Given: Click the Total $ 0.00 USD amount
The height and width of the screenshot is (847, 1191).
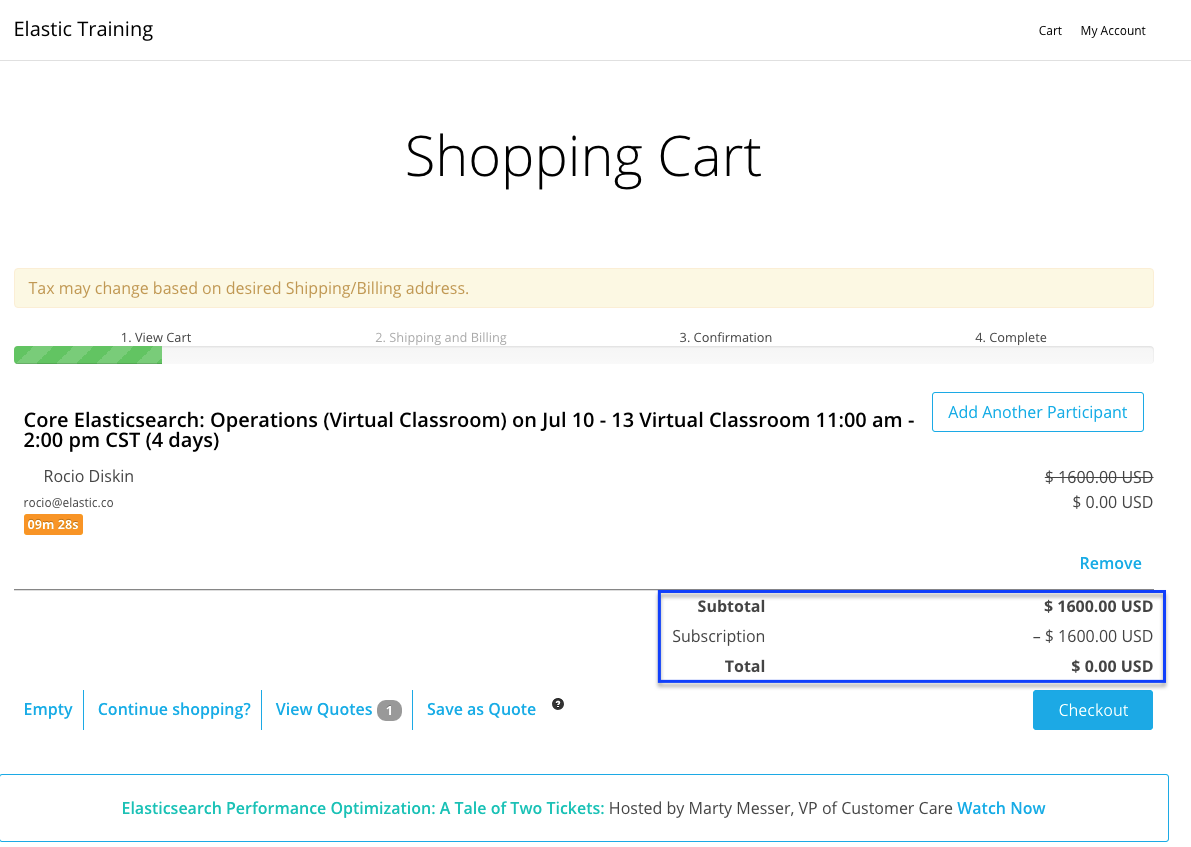Looking at the screenshot, I should pos(1111,666).
